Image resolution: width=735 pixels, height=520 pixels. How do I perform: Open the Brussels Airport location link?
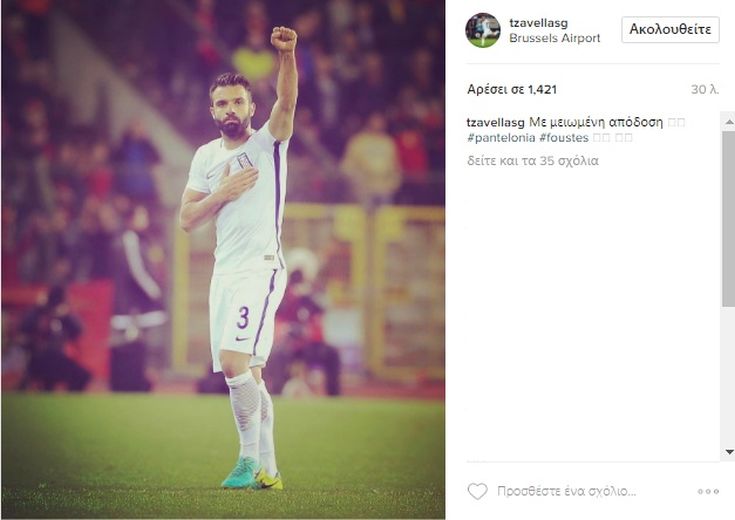click(555, 38)
